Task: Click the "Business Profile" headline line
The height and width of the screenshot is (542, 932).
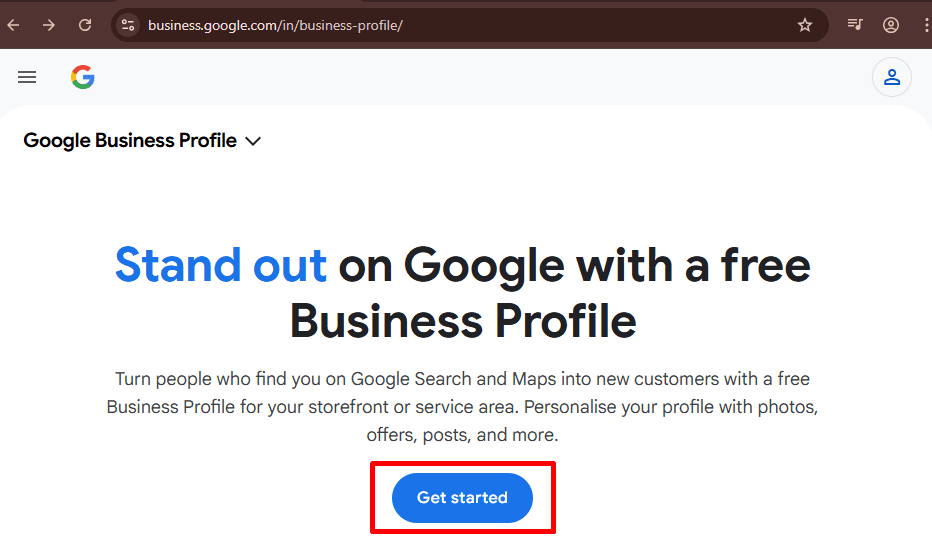Action: click(463, 321)
